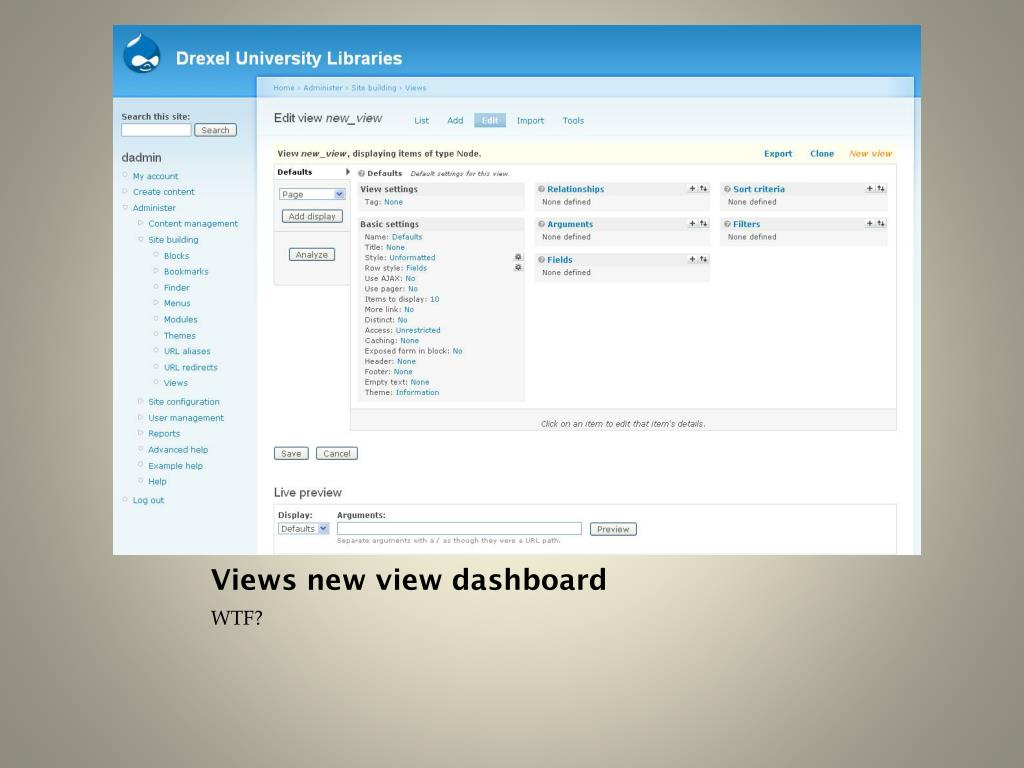
Task: Select the Defaults display tab
Action: 312,172
